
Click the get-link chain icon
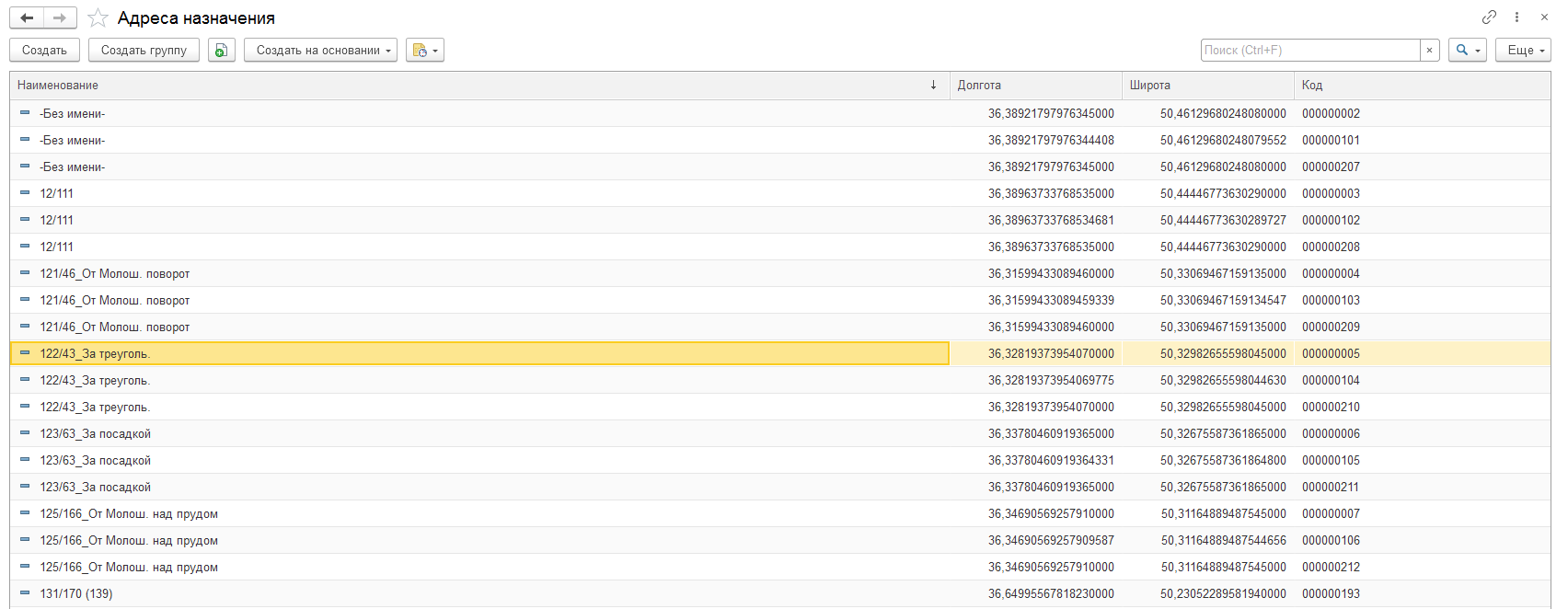(1489, 17)
